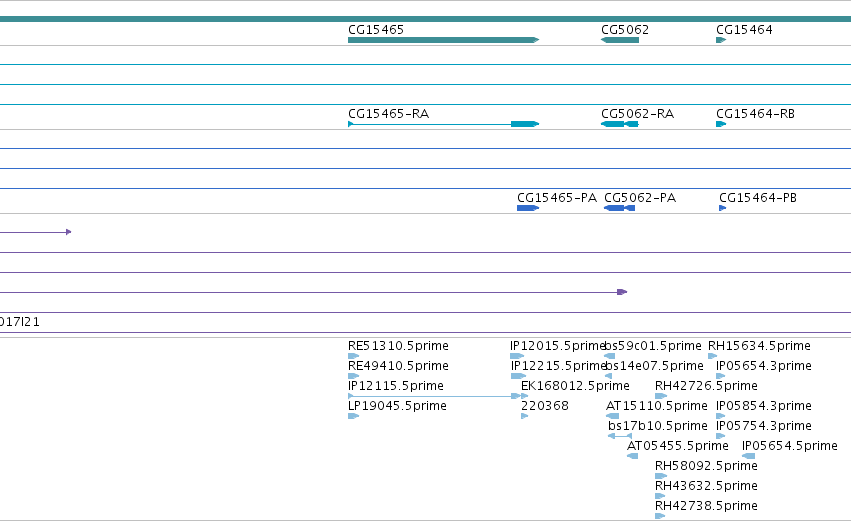
Task: Click the CG5062-RA transcript
Action: coord(620,124)
